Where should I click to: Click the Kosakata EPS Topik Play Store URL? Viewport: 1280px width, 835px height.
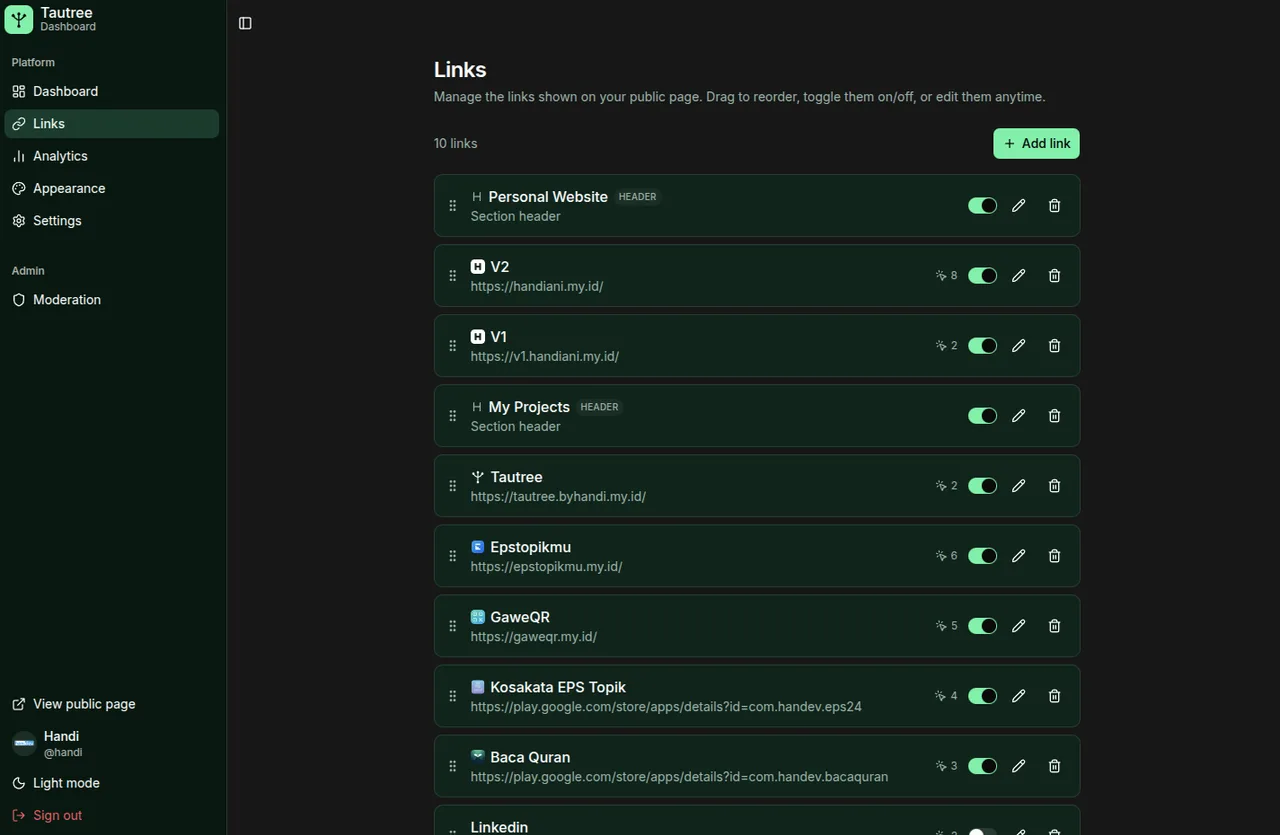point(666,706)
